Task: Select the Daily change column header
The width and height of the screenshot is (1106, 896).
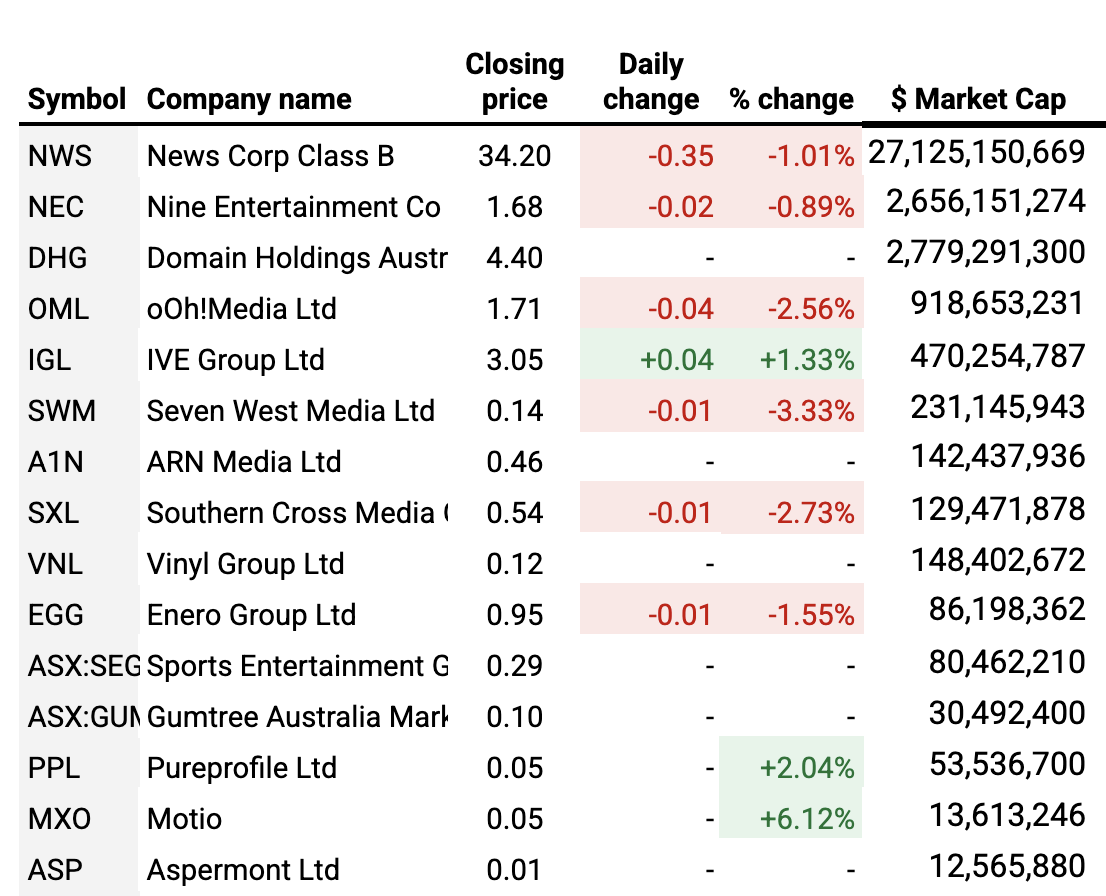Action: (x=651, y=82)
